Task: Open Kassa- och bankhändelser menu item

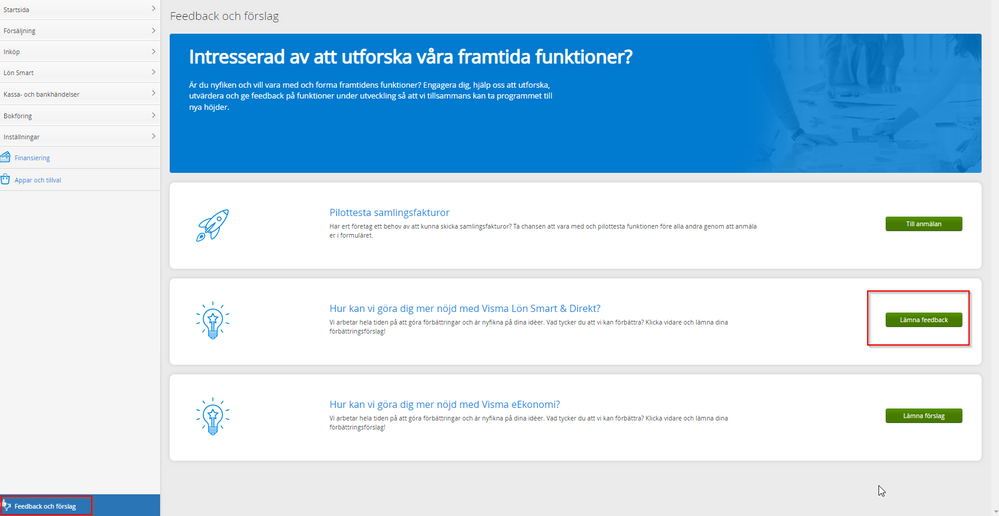Action: pos(40,94)
